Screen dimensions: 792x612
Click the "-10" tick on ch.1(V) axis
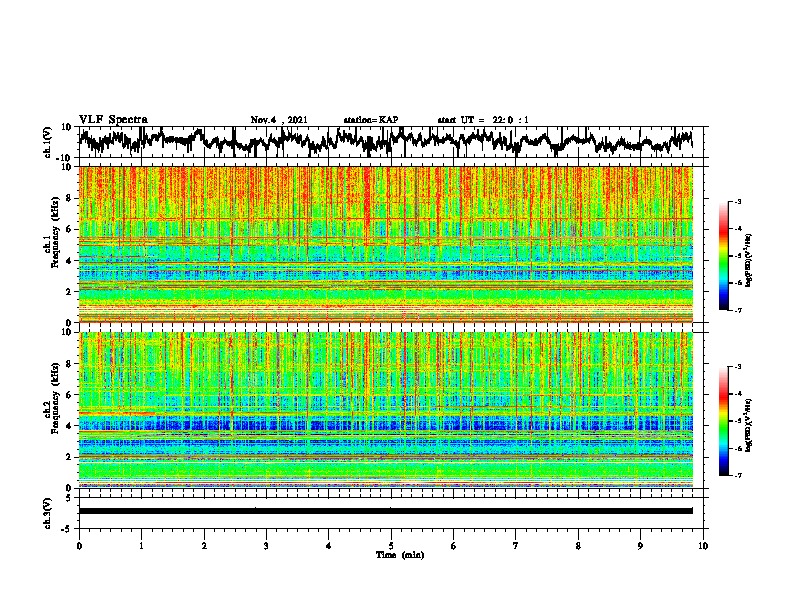pos(65,158)
